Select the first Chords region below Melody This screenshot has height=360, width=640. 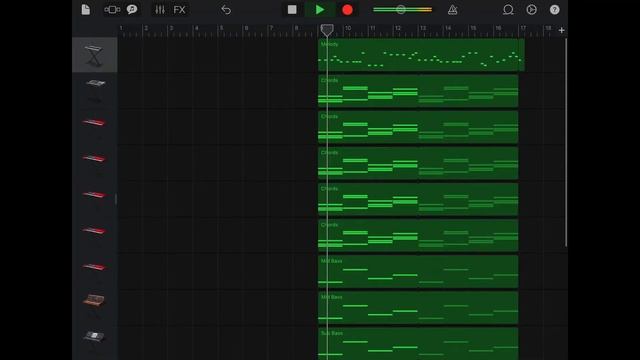[418, 91]
